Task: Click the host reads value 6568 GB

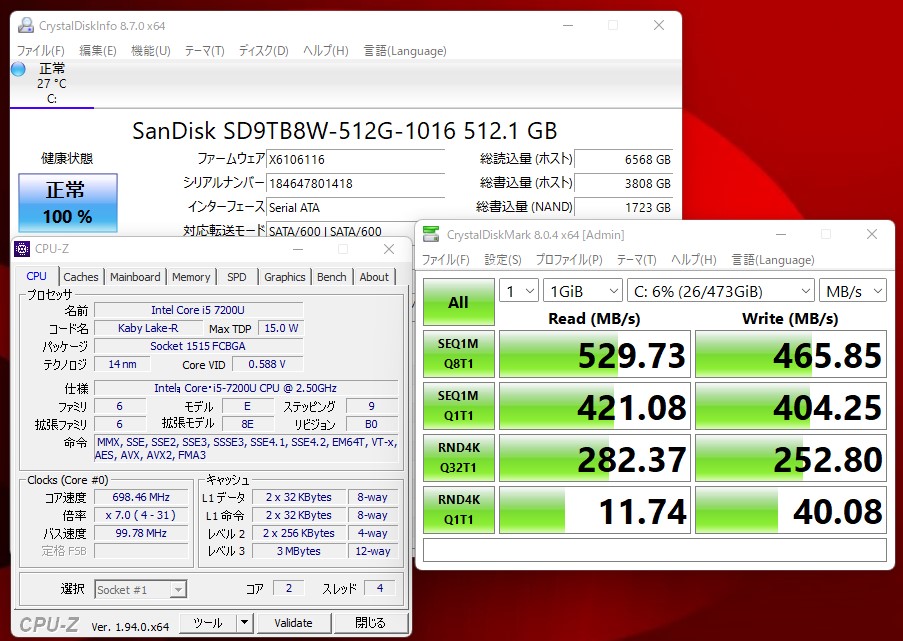Action: pos(624,160)
